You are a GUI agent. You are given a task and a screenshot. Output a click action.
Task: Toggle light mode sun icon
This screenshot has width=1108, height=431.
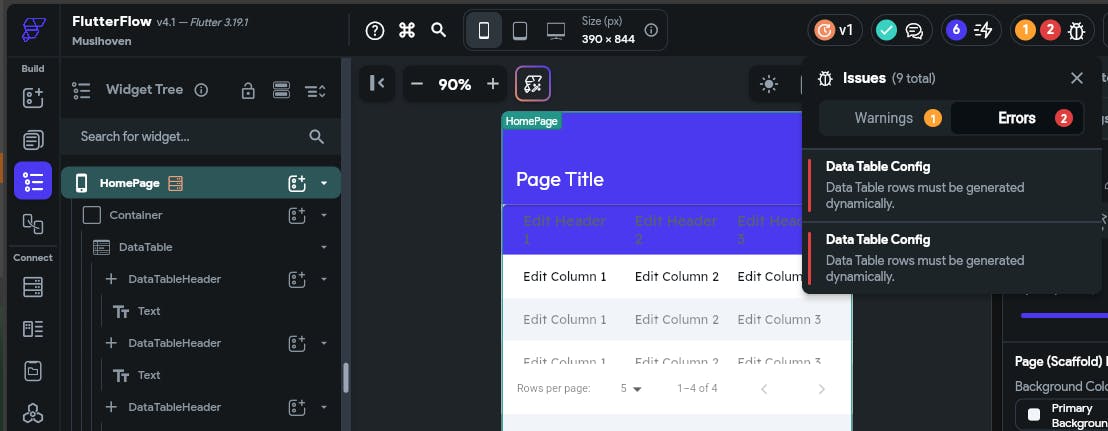769,84
